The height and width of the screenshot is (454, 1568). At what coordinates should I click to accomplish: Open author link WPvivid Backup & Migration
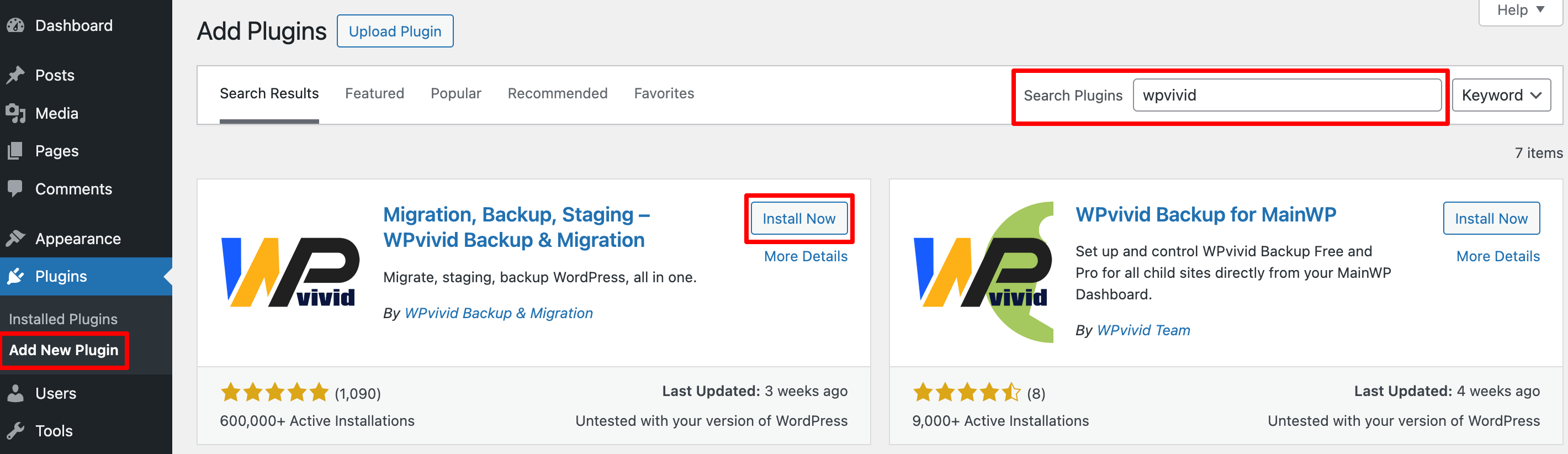[x=499, y=313]
